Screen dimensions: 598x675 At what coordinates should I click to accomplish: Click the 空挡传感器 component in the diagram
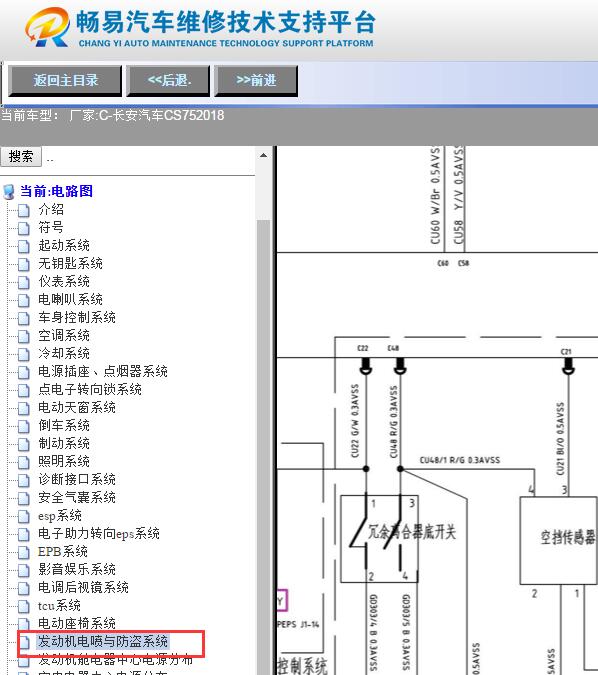point(559,541)
